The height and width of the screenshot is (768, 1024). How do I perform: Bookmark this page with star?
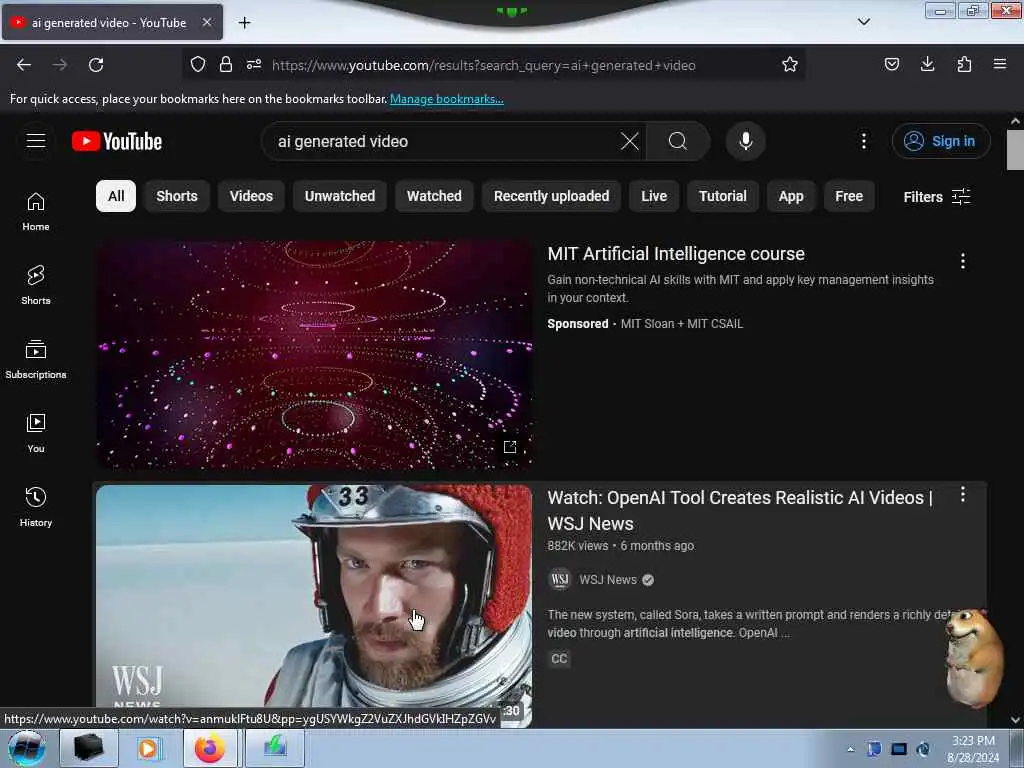pos(790,65)
